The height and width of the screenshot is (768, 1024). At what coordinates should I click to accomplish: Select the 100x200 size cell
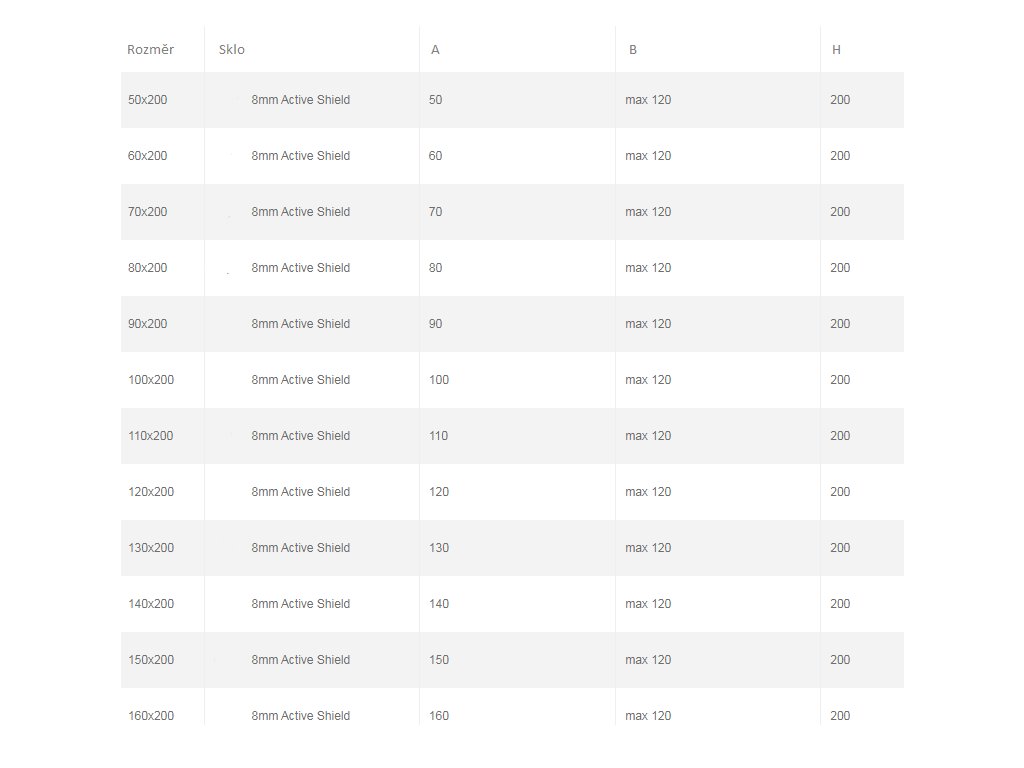pos(151,380)
